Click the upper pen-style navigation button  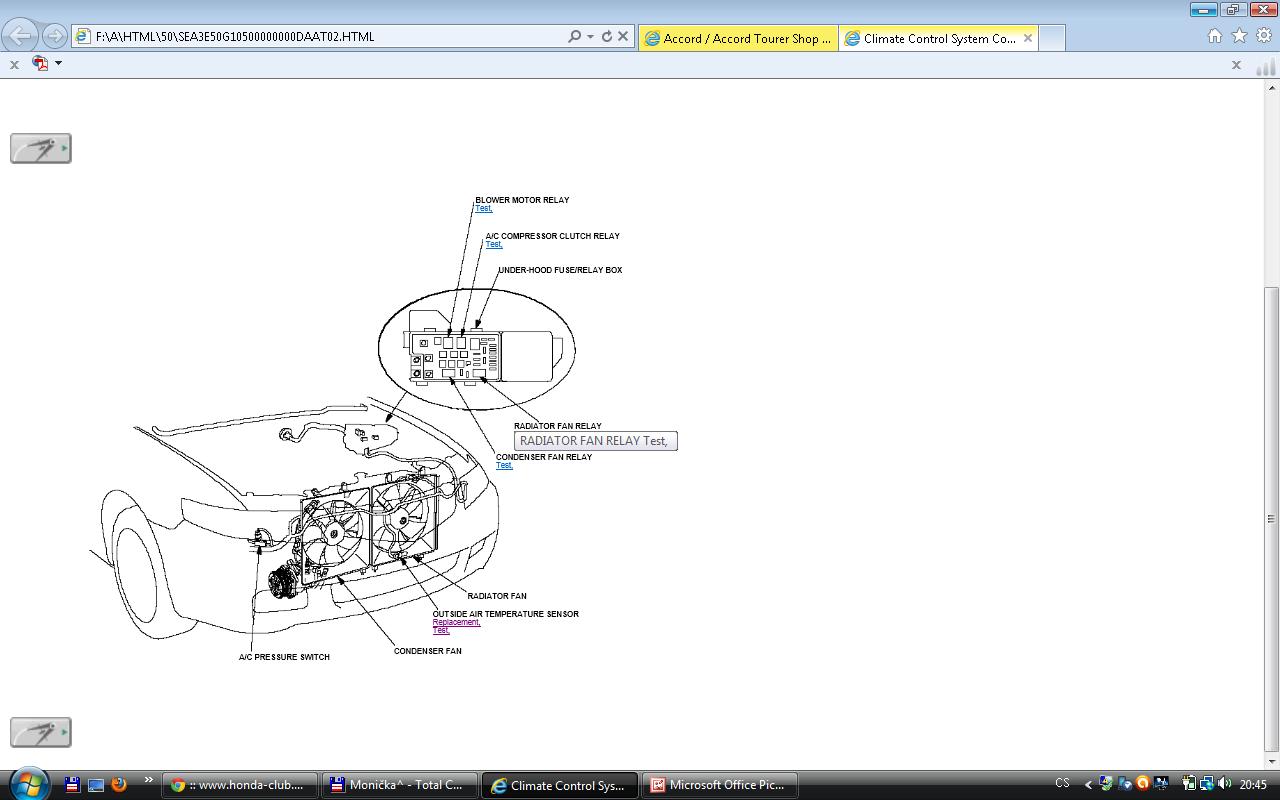[40, 148]
